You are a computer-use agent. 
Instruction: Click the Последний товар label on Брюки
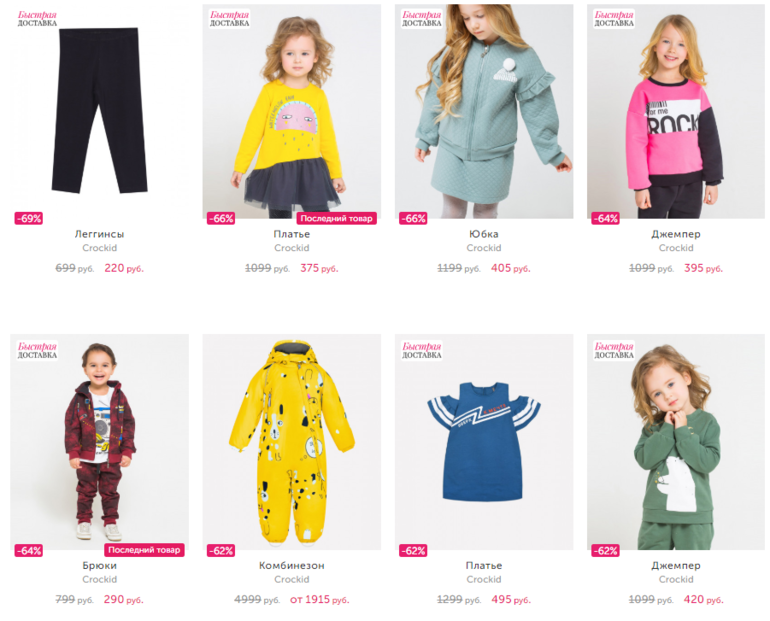pyautogui.click(x=144, y=550)
